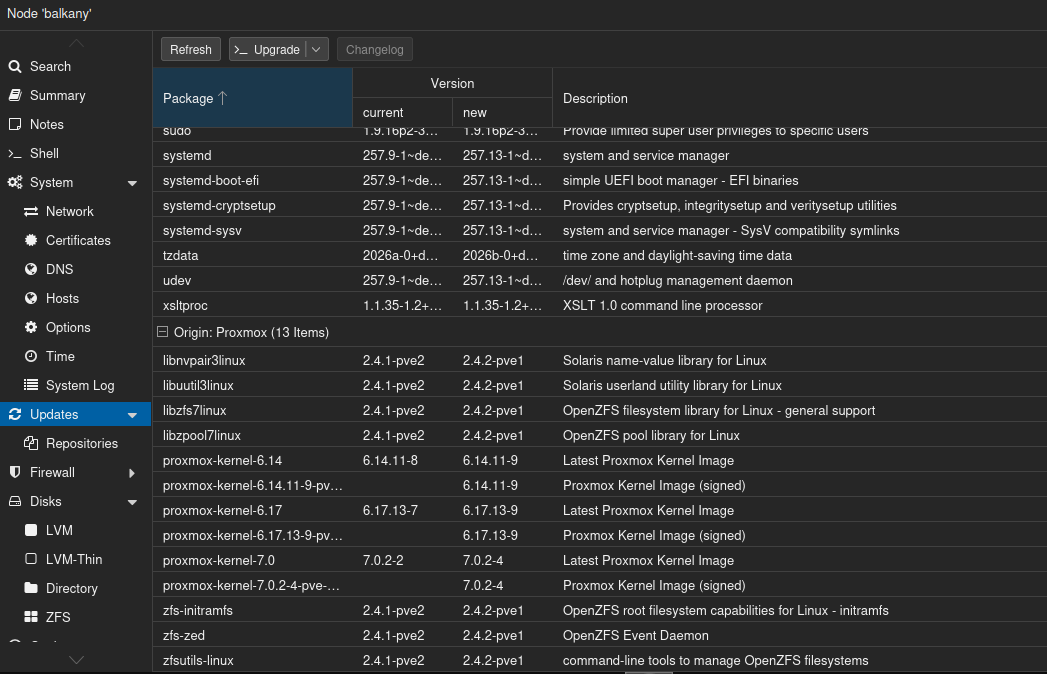Click the sidebar scroll-up chevron
The image size is (1047, 674).
point(76,43)
